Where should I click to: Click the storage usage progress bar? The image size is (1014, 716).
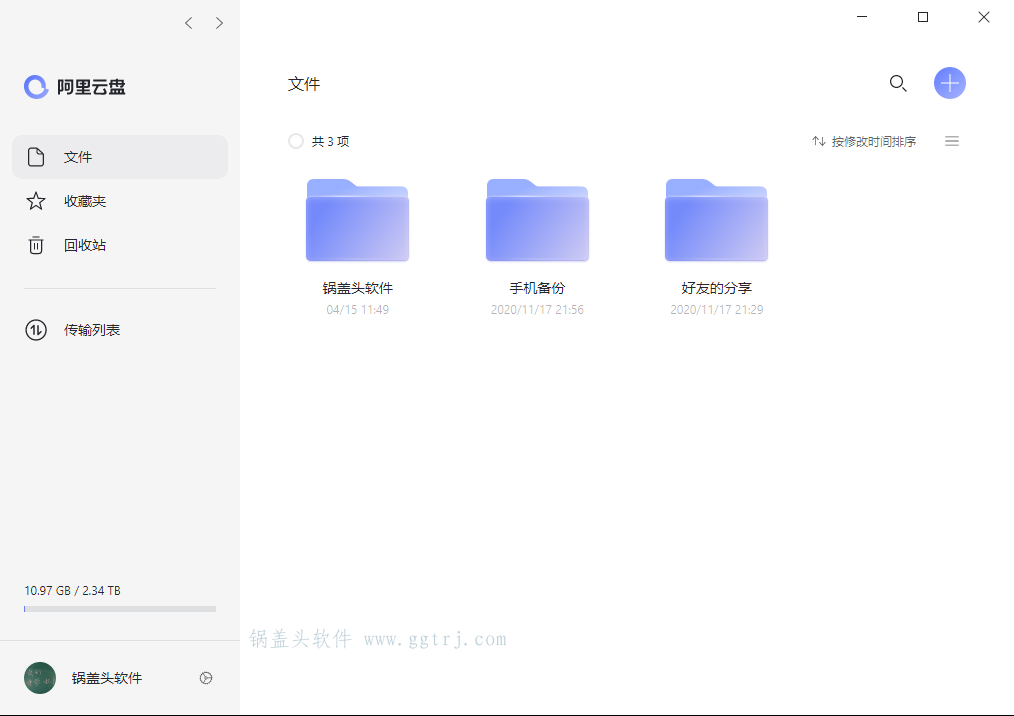click(x=120, y=609)
